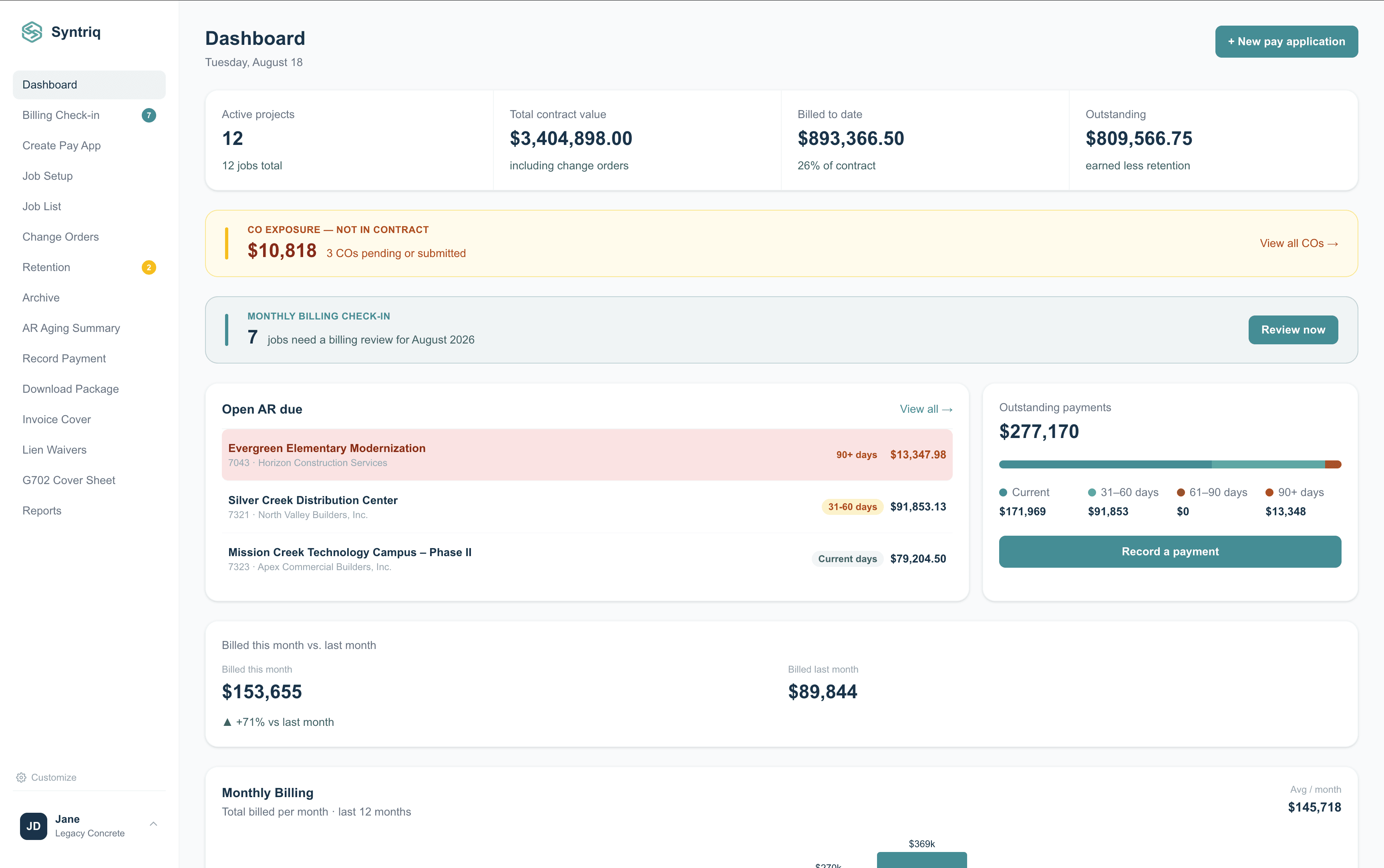Go to Create Pay App
Screen dimensions: 1384x868
click(89, 146)
